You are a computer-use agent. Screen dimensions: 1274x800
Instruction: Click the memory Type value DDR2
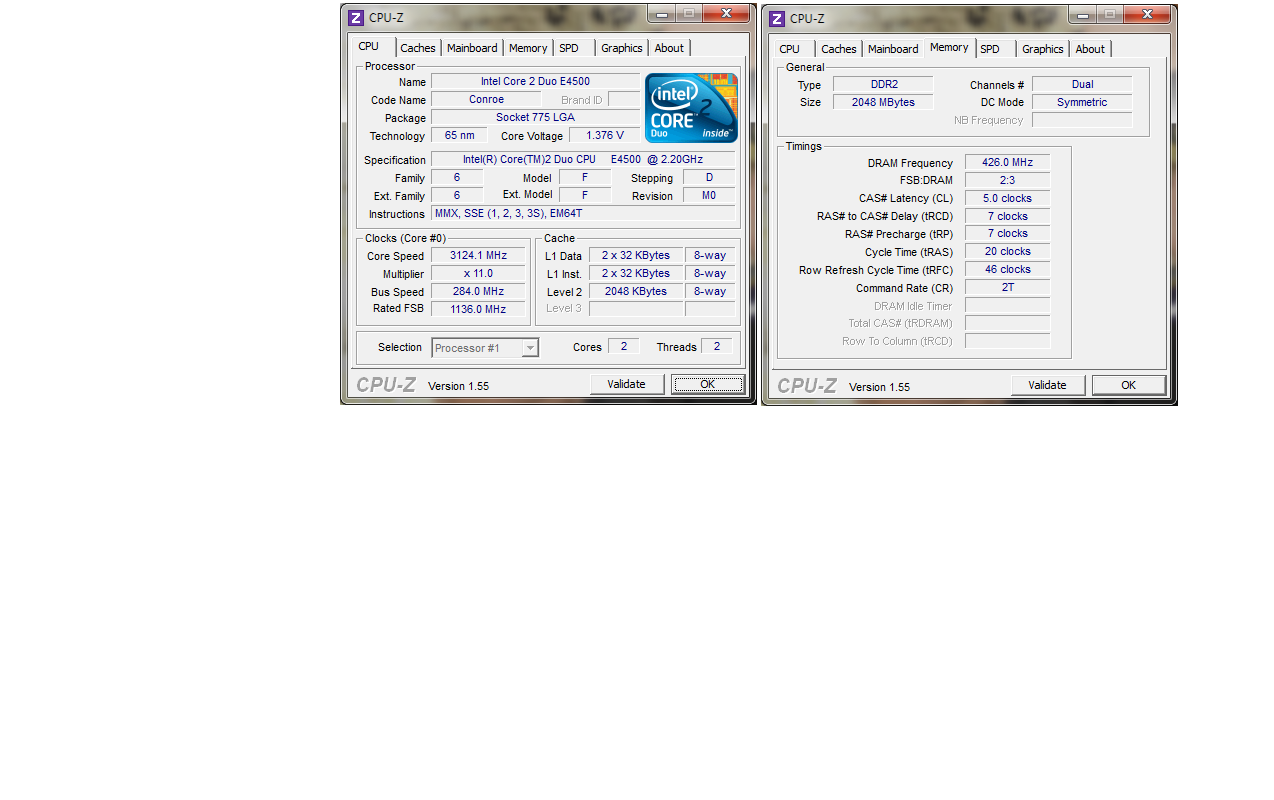883,85
